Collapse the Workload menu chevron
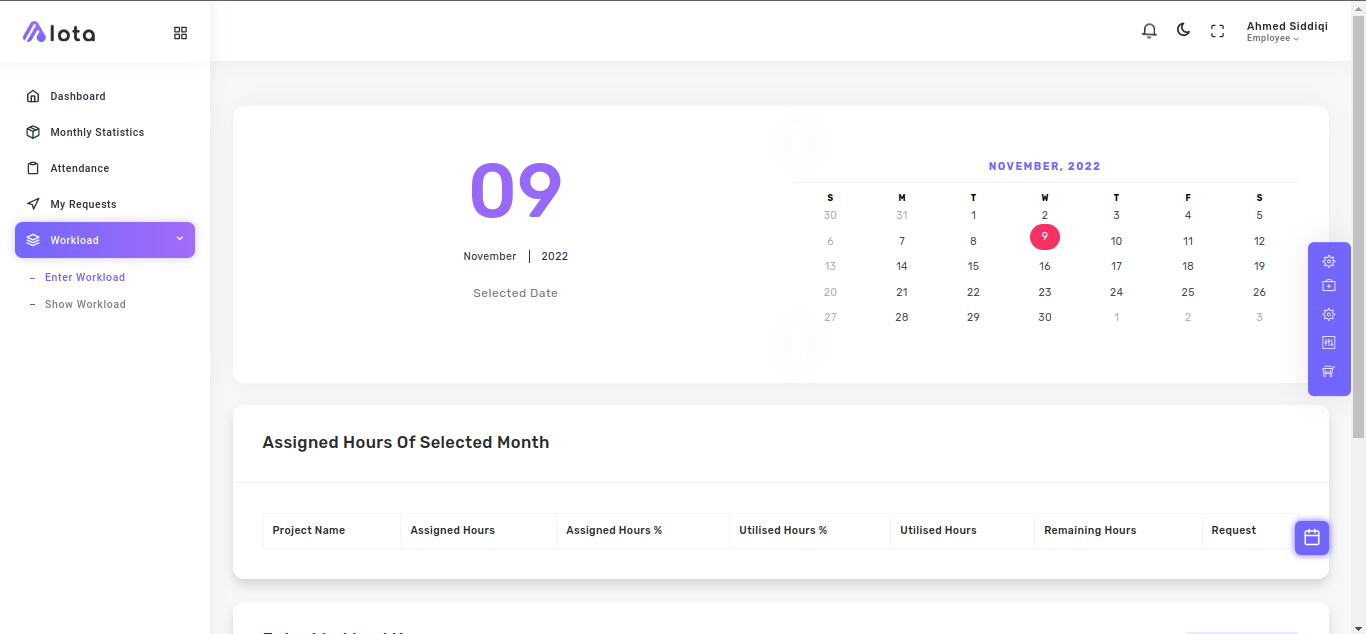 pyautogui.click(x=180, y=239)
